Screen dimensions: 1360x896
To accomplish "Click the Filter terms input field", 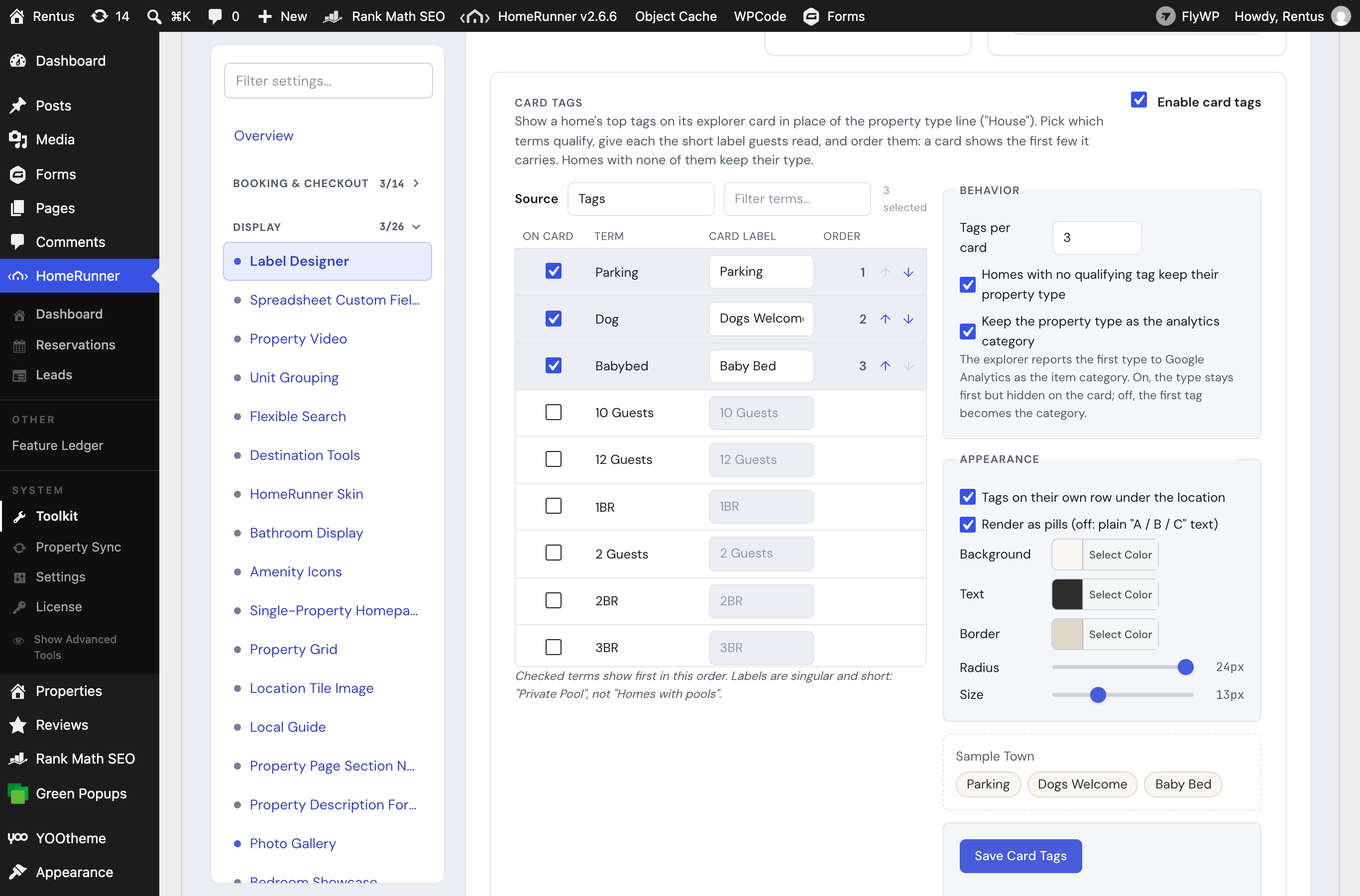I will pos(797,199).
